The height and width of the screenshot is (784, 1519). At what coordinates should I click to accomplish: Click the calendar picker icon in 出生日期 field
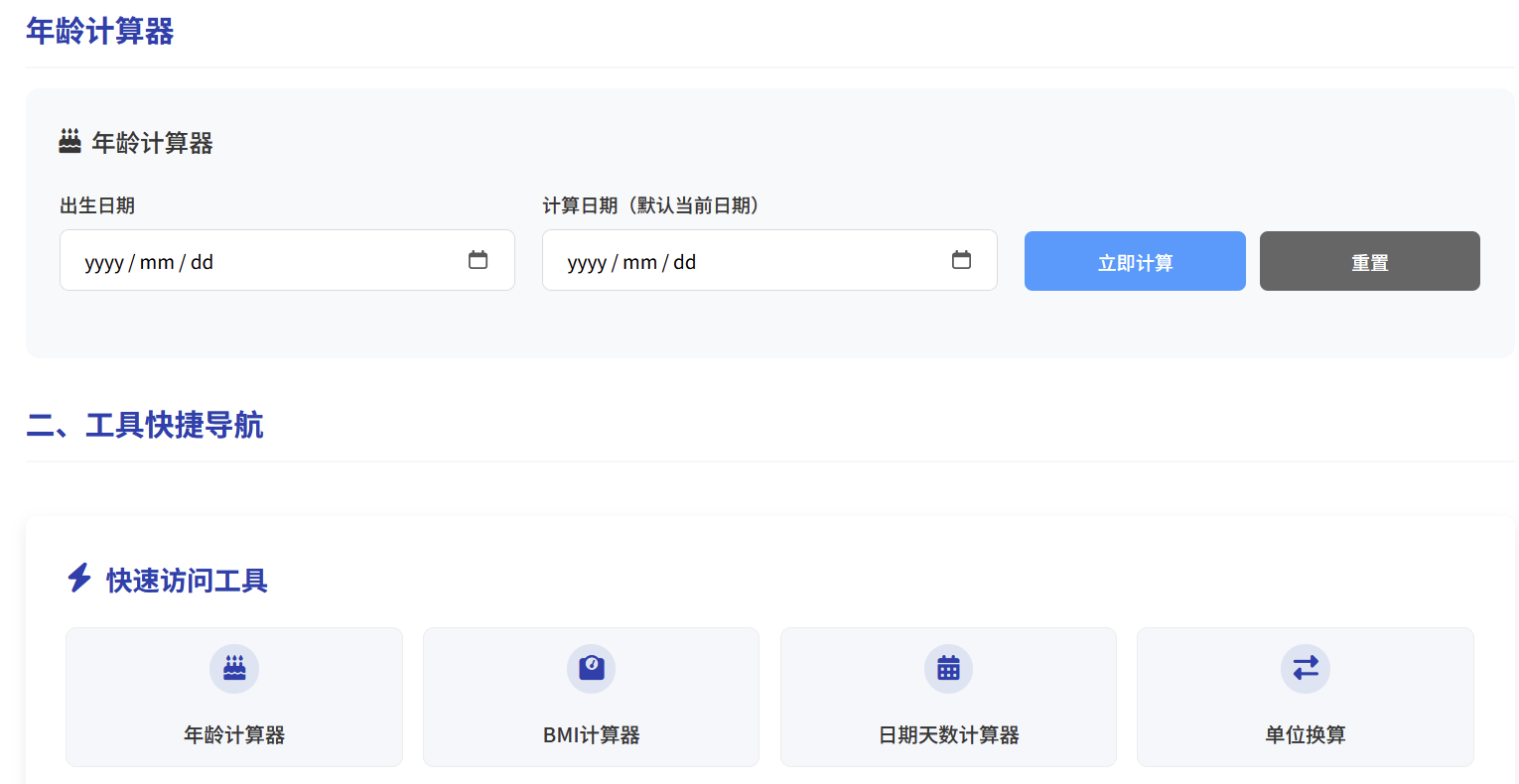[x=479, y=260]
